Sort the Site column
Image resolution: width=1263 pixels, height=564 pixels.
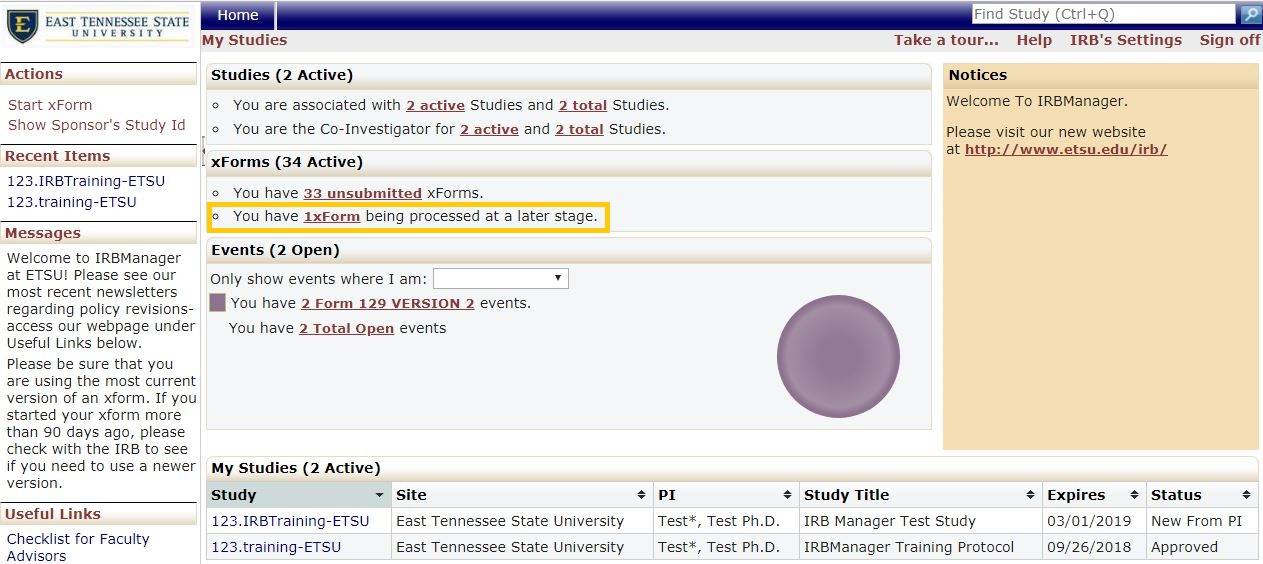(x=640, y=495)
